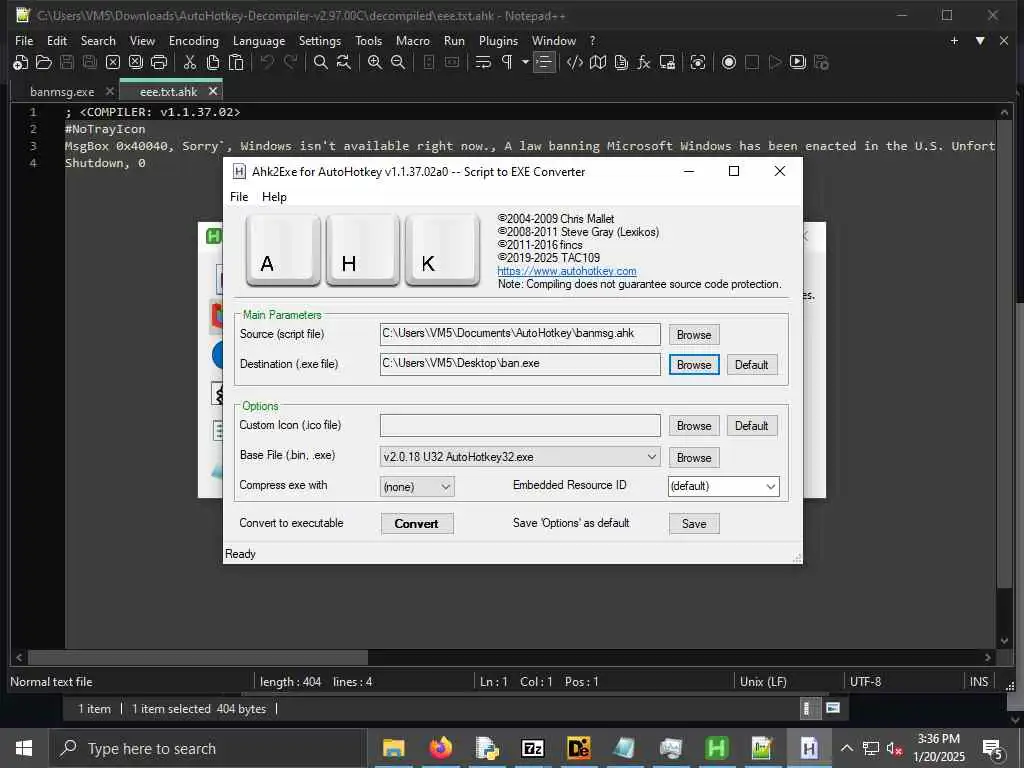Show hidden system tray icons

[846, 748]
